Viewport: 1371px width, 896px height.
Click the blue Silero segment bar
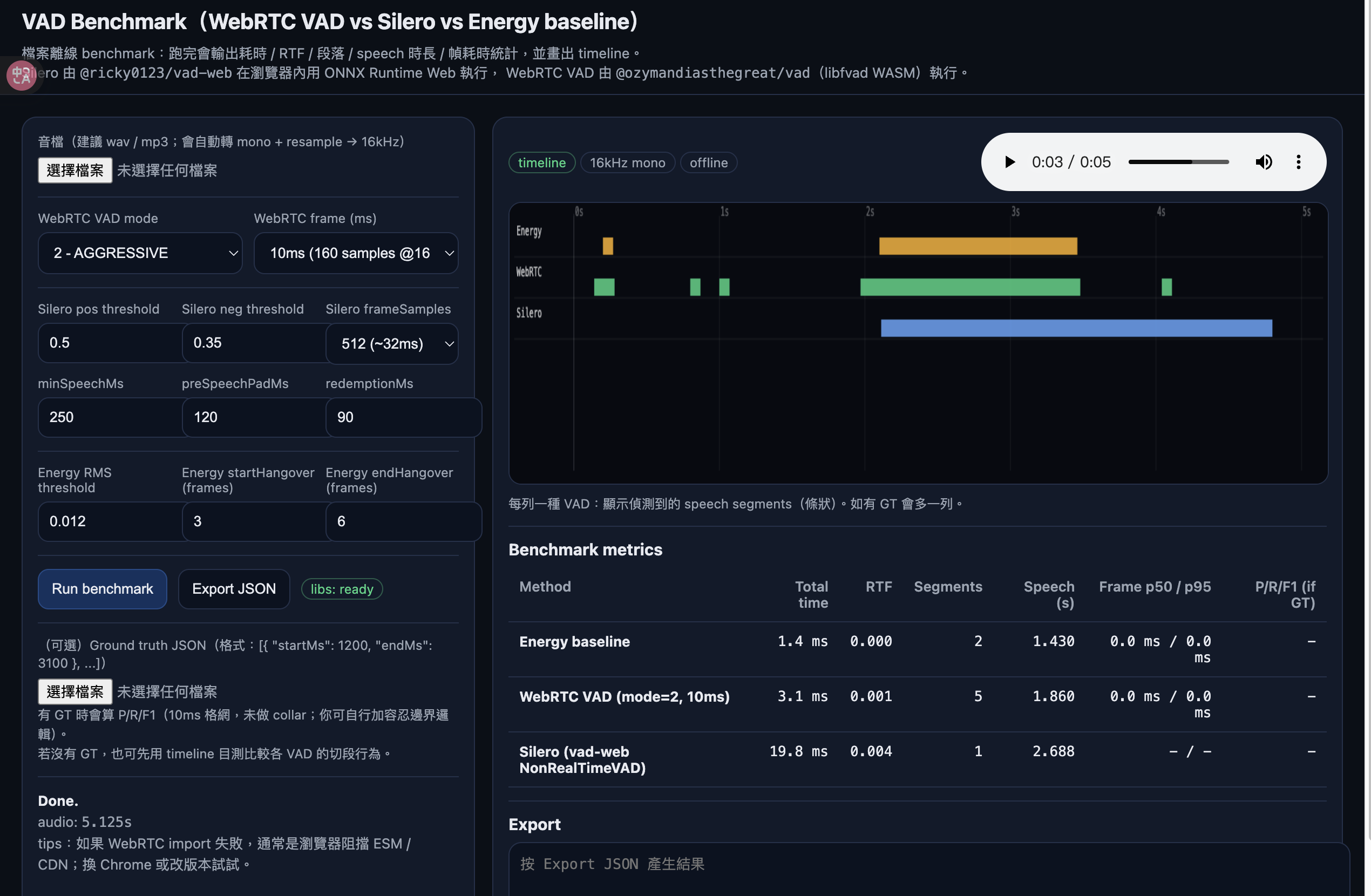[x=1076, y=328]
